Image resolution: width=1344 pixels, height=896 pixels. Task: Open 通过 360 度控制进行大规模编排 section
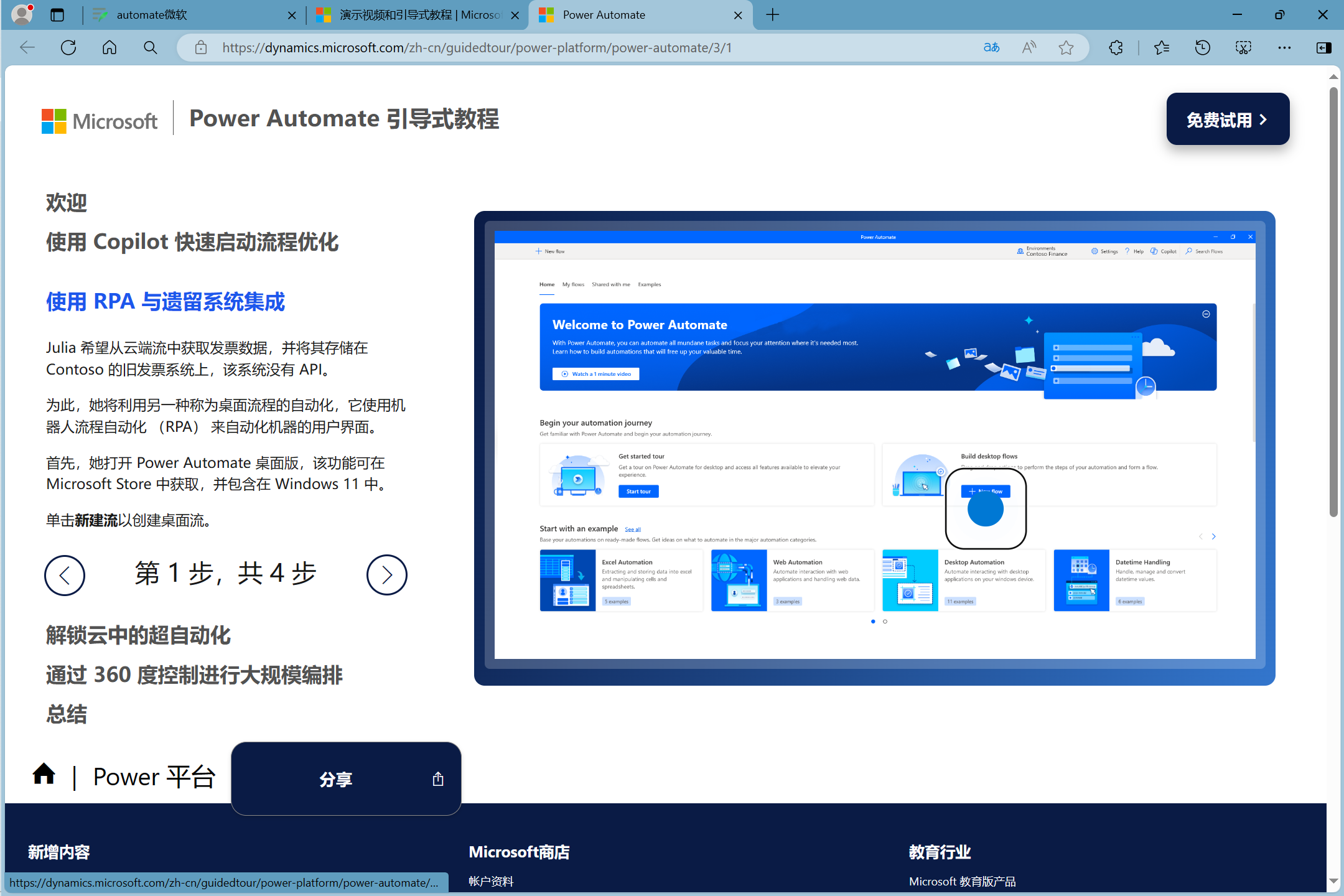(x=194, y=675)
